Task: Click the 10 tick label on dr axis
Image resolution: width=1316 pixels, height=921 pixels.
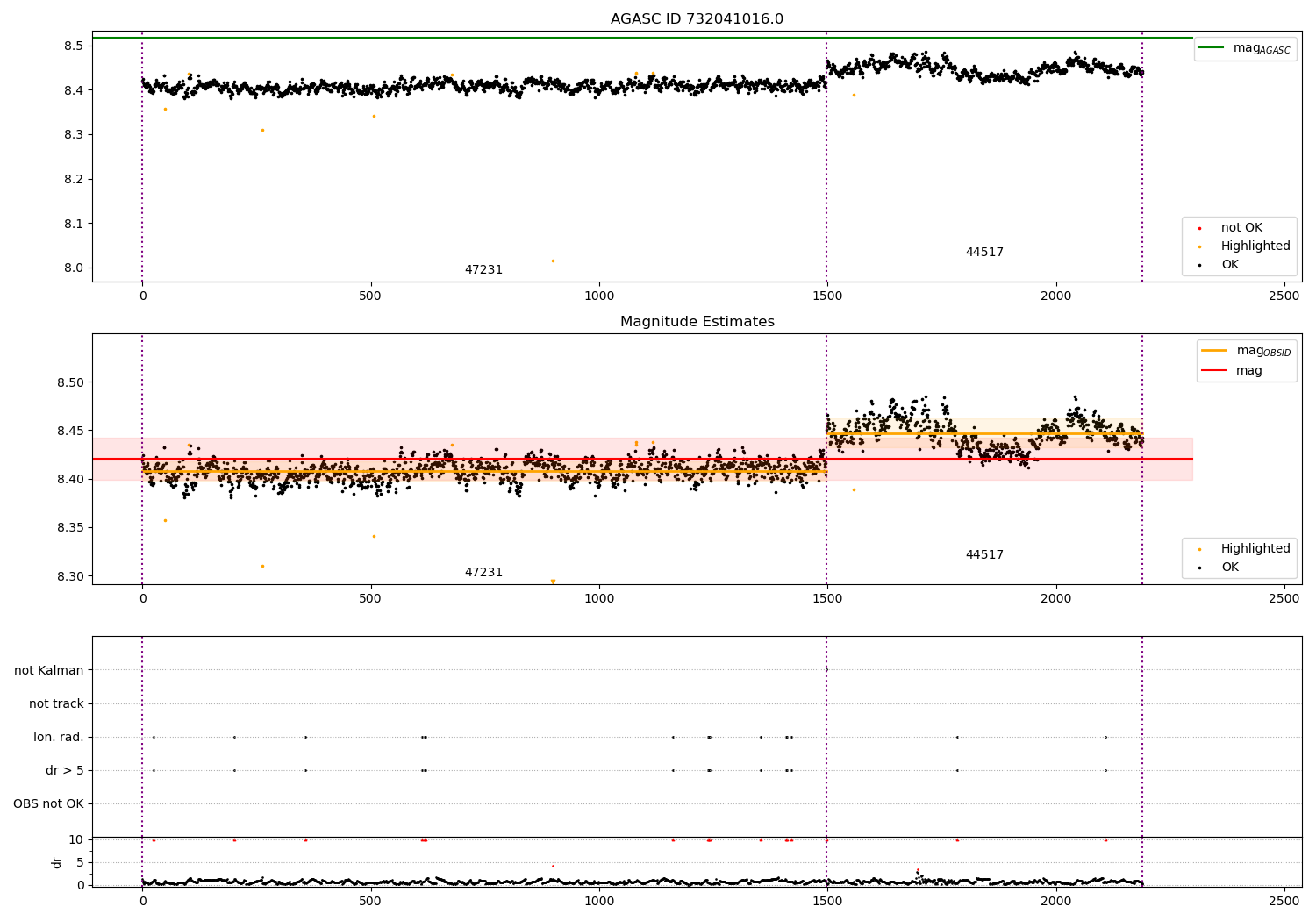Action: point(76,839)
